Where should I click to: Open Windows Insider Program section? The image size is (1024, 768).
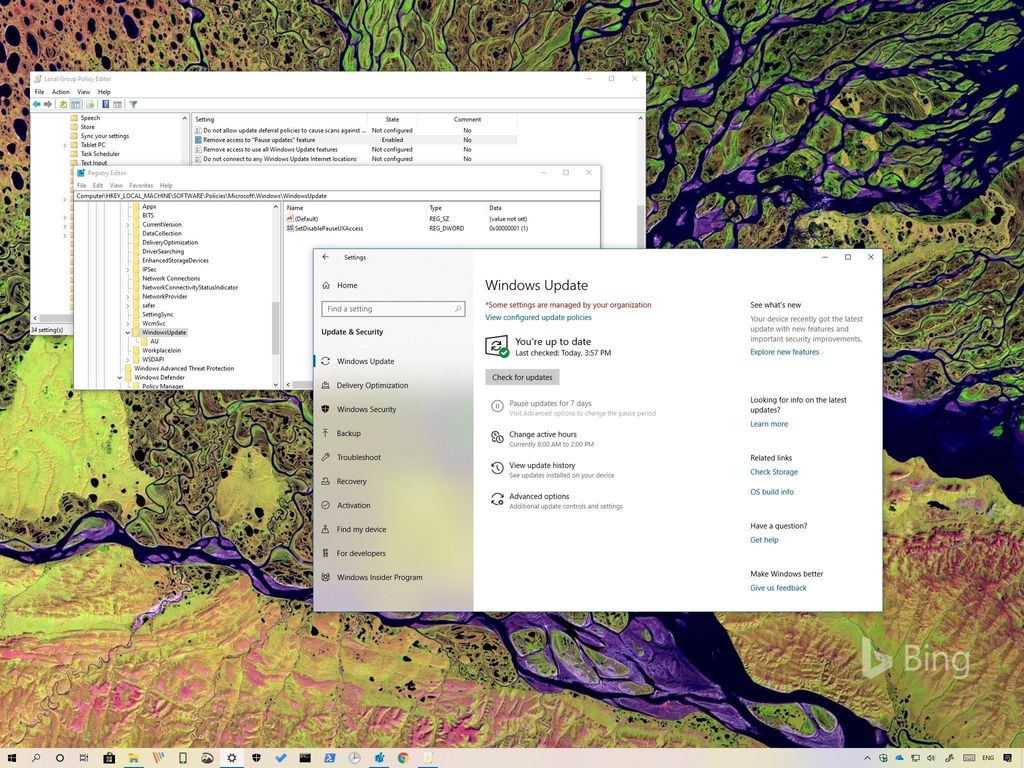click(380, 577)
